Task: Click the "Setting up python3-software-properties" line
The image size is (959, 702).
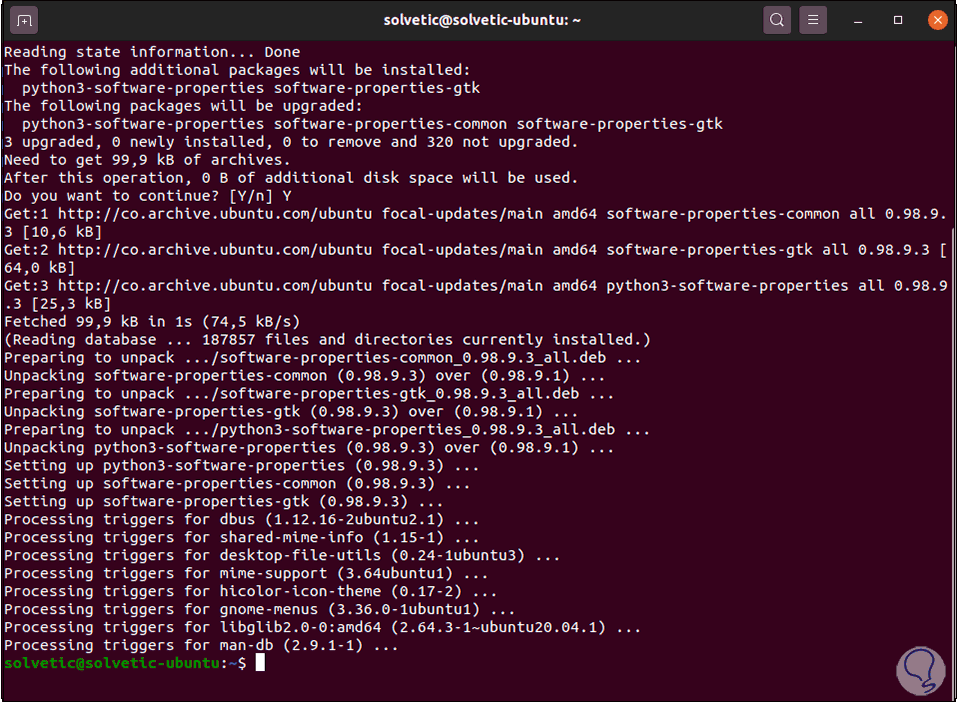Action: tap(241, 465)
